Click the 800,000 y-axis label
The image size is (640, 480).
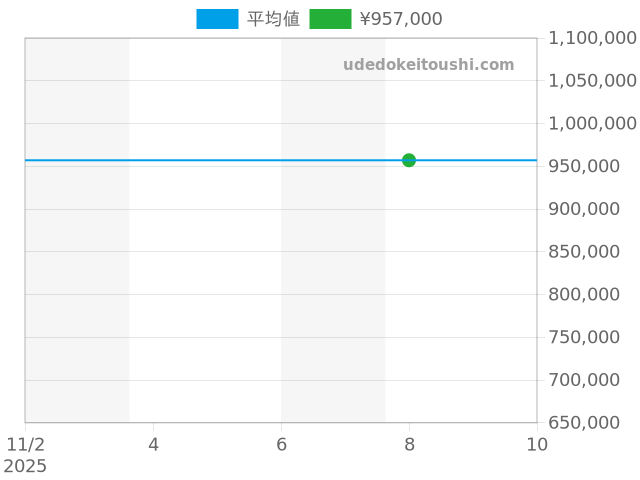coord(592,295)
